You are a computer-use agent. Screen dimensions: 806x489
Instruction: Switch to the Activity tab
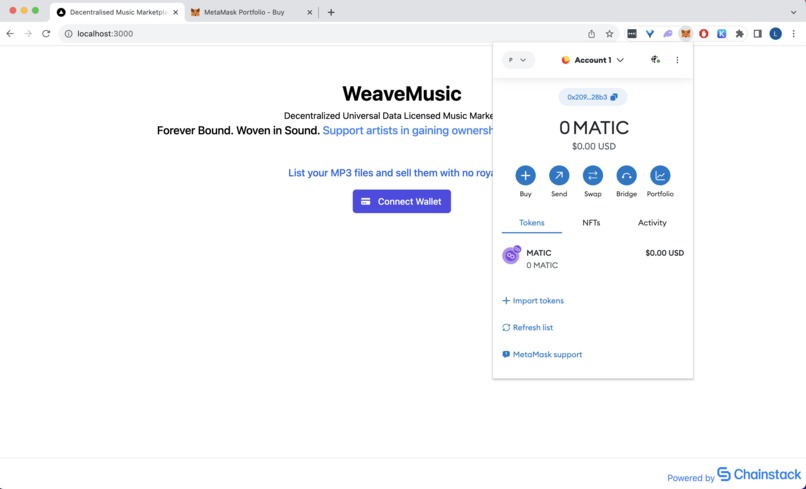tap(652, 223)
